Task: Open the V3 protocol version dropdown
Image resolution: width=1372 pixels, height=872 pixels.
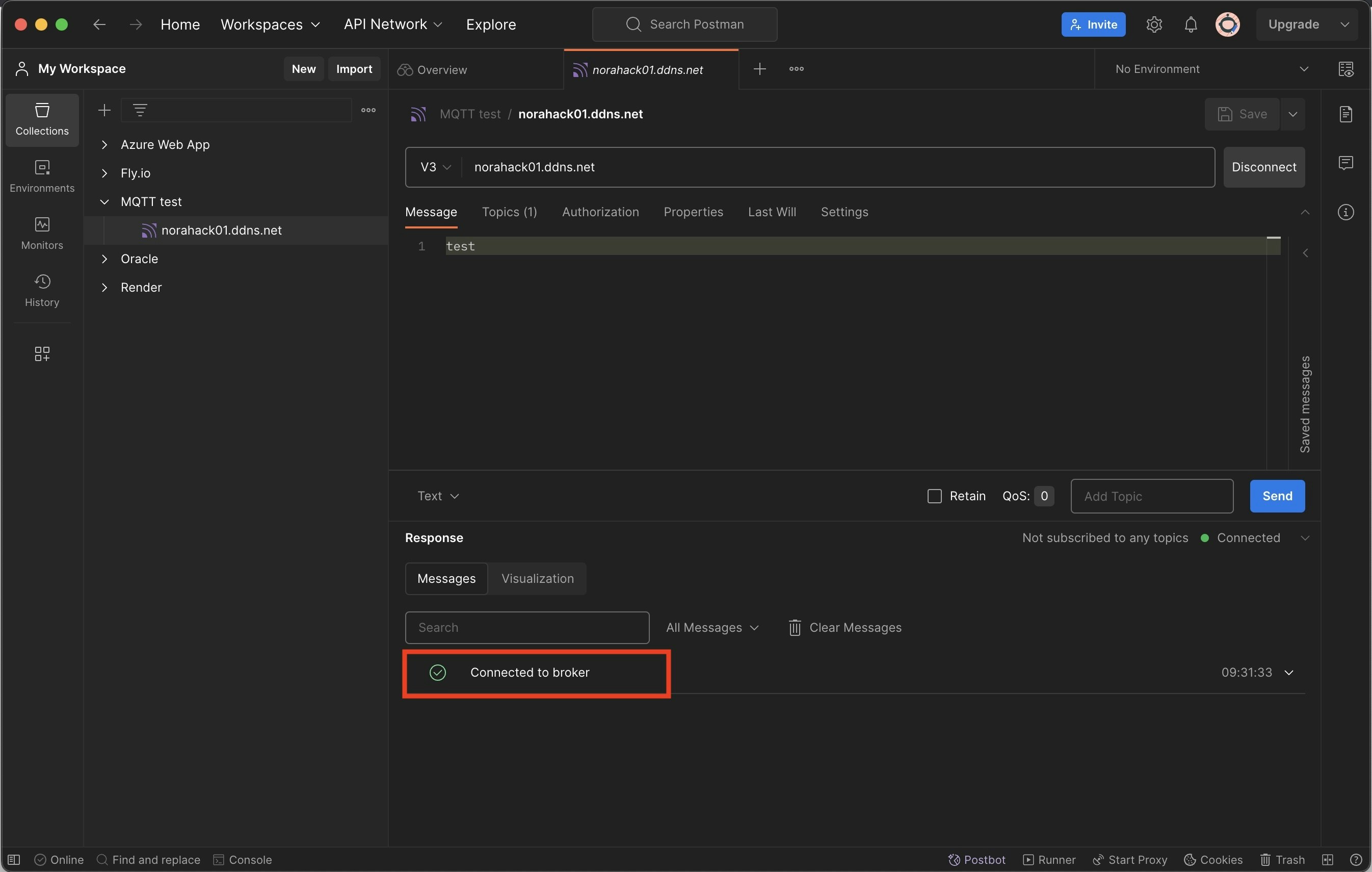Action: 435,167
